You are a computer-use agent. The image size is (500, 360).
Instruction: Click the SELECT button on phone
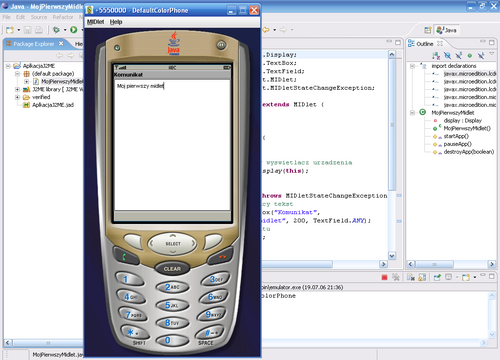173,244
